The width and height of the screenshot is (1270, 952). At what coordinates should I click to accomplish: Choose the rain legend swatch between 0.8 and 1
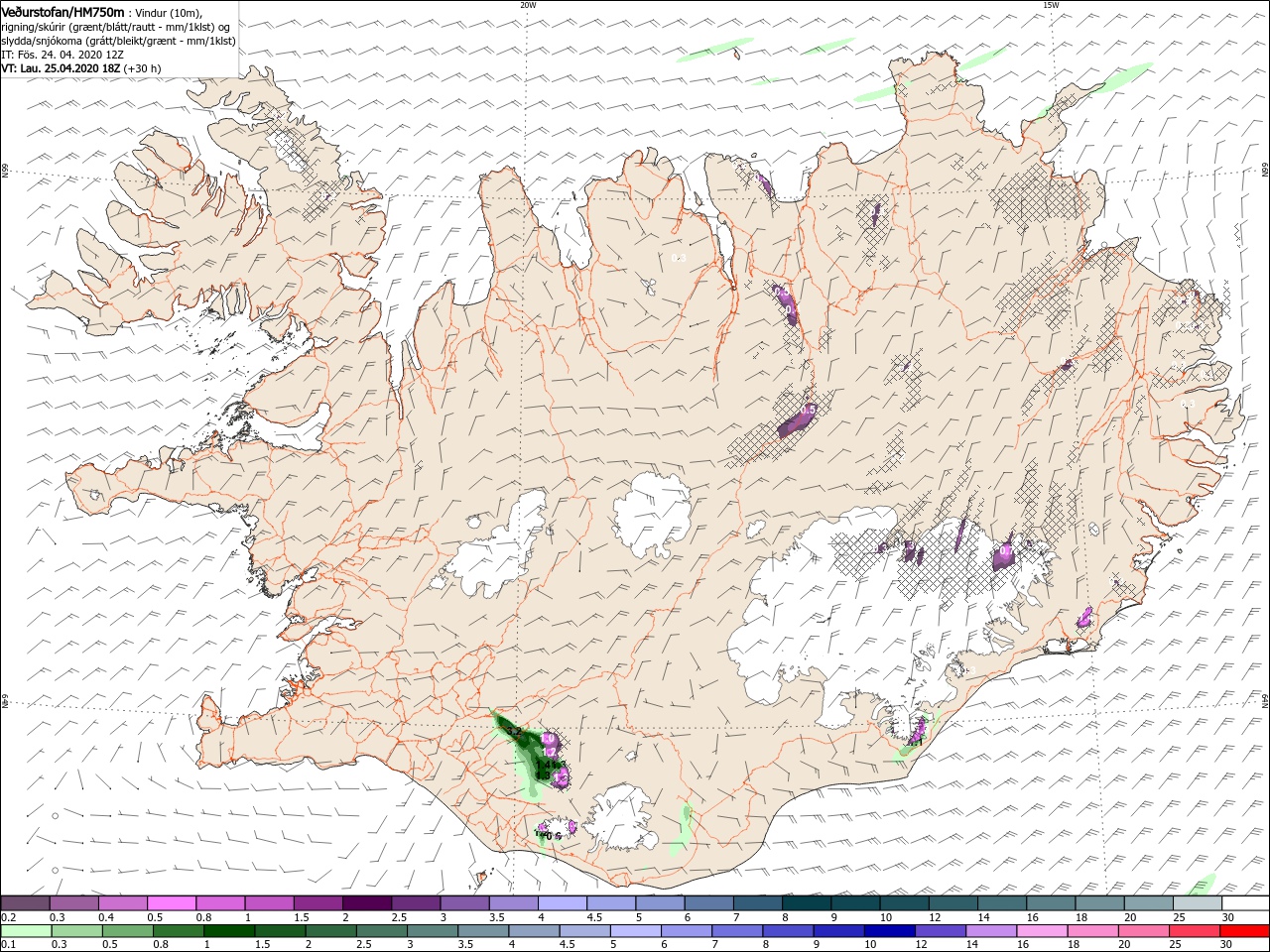click(179, 931)
